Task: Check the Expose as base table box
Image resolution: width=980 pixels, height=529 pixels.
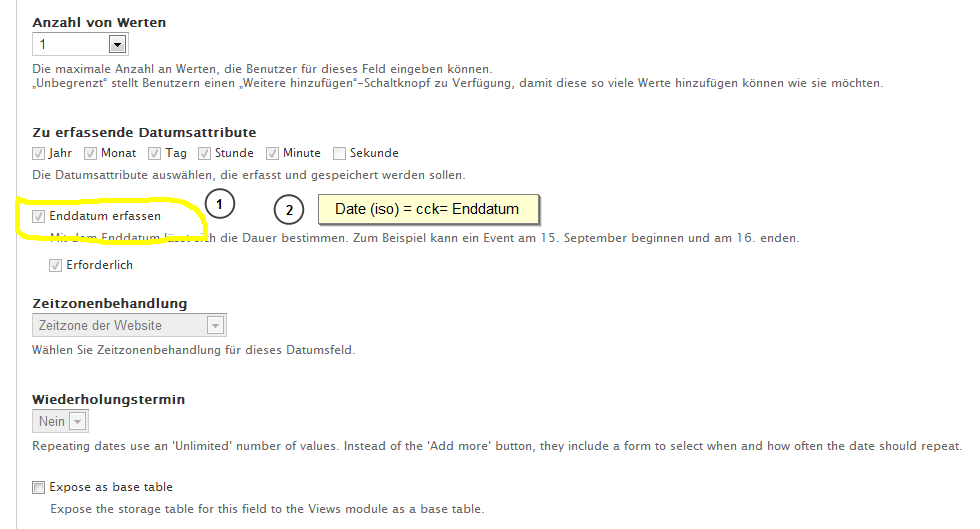Action: (x=39, y=488)
